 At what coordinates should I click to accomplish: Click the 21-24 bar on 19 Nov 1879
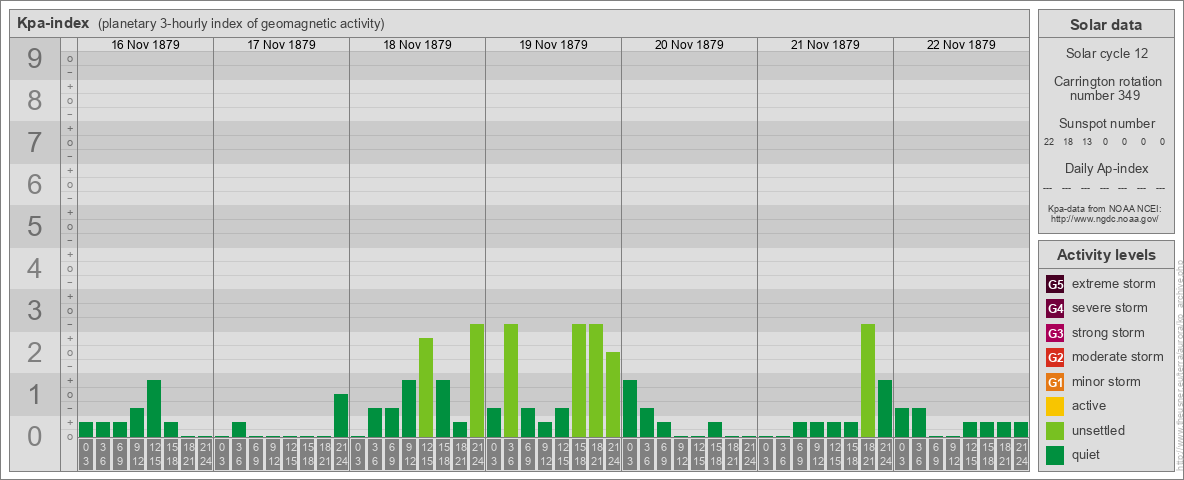pos(612,395)
